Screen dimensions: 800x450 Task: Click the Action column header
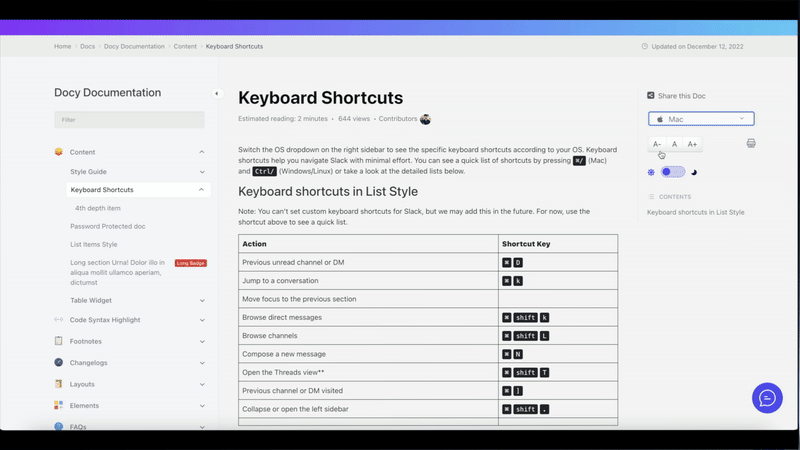tap(368, 244)
